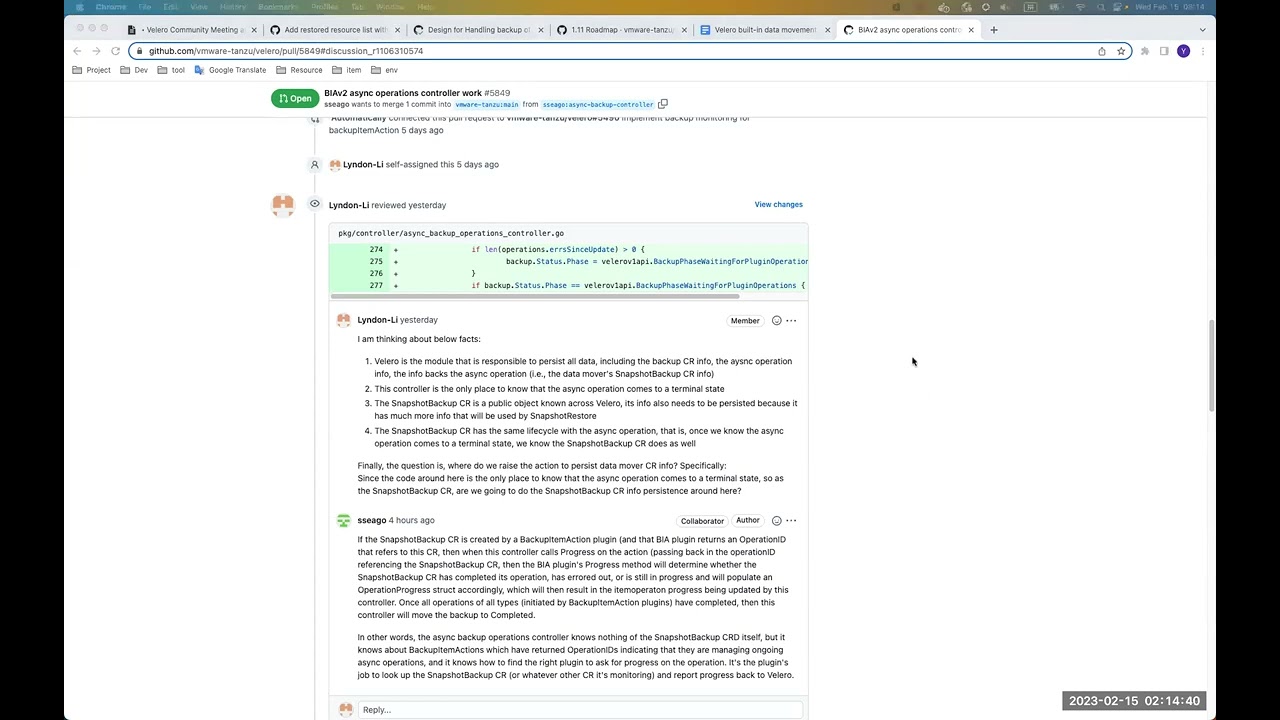Click the green Open status badge
Viewport: 1280px width, 720px height.
[x=295, y=98]
